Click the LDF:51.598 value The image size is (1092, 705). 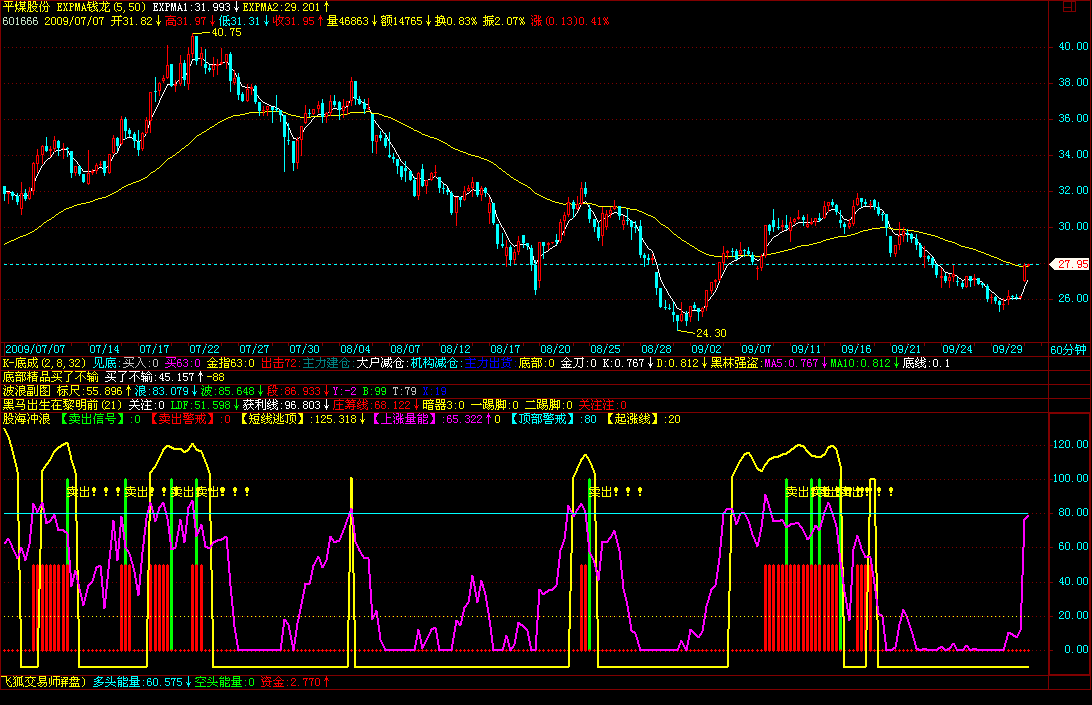(x=201, y=405)
